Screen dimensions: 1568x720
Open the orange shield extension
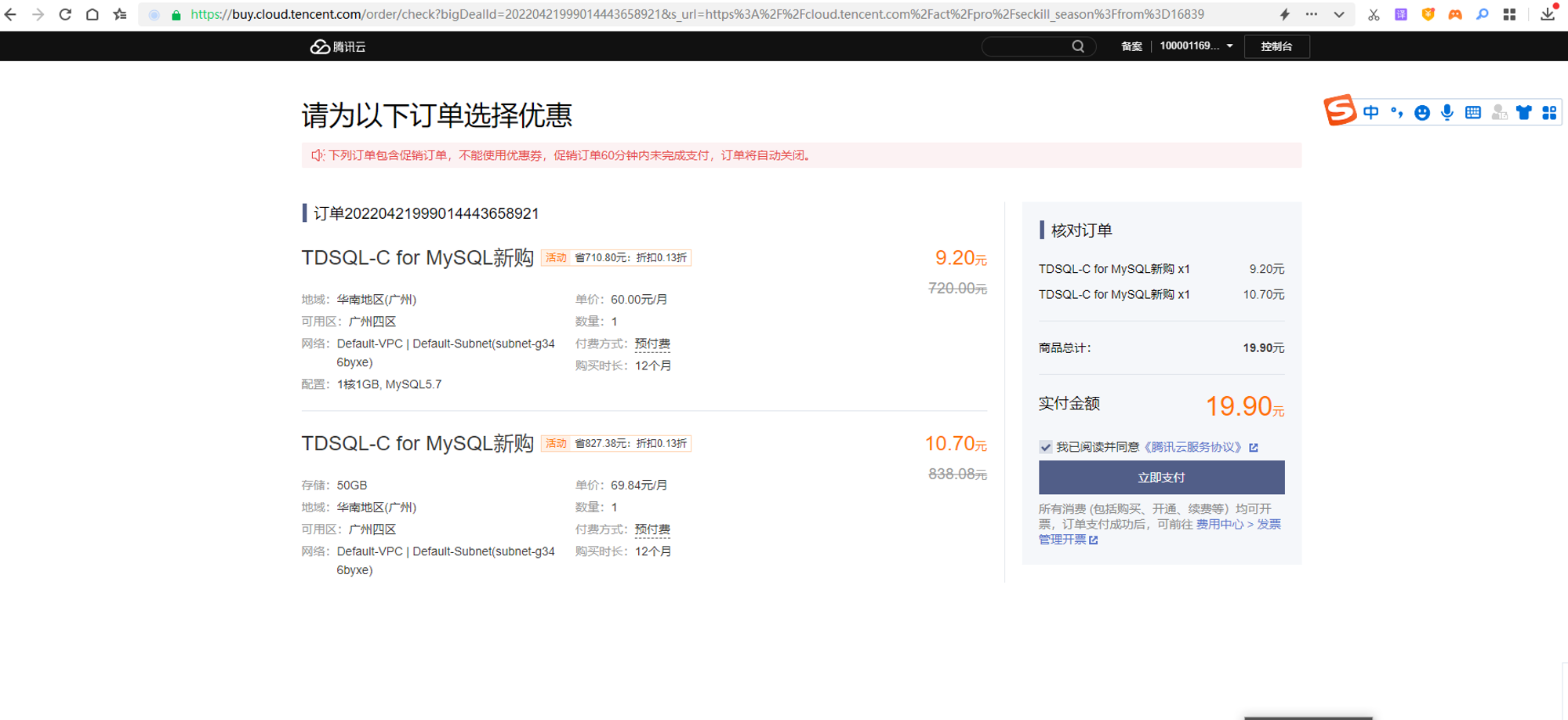coord(1428,14)
